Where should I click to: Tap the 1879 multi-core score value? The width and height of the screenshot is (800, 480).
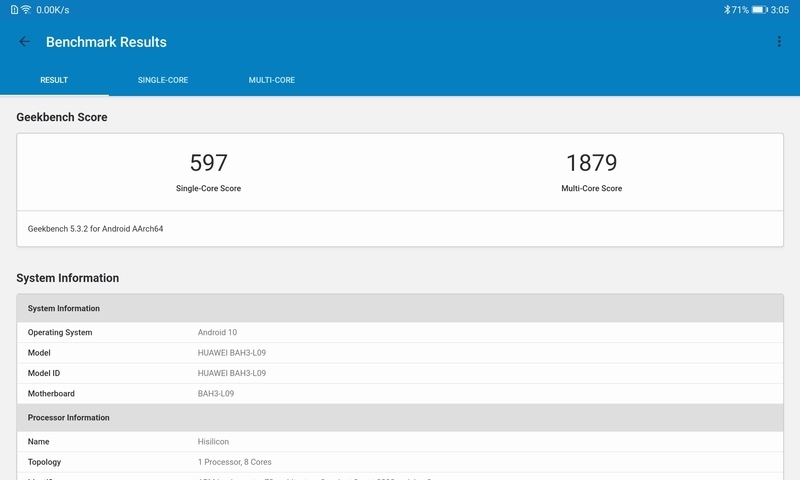click(x=591, y=163)
